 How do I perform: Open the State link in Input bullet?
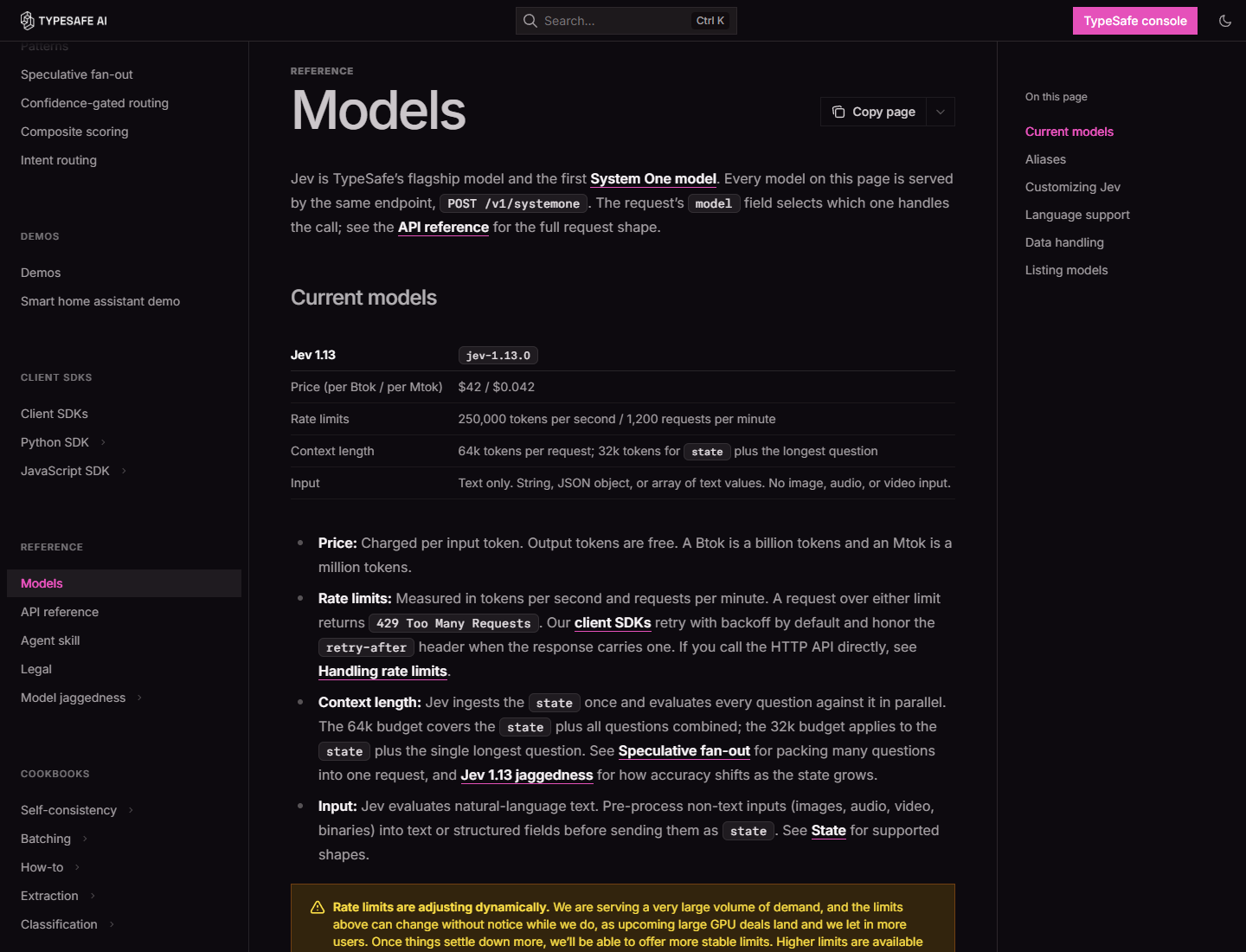click(x=828, y=831)
